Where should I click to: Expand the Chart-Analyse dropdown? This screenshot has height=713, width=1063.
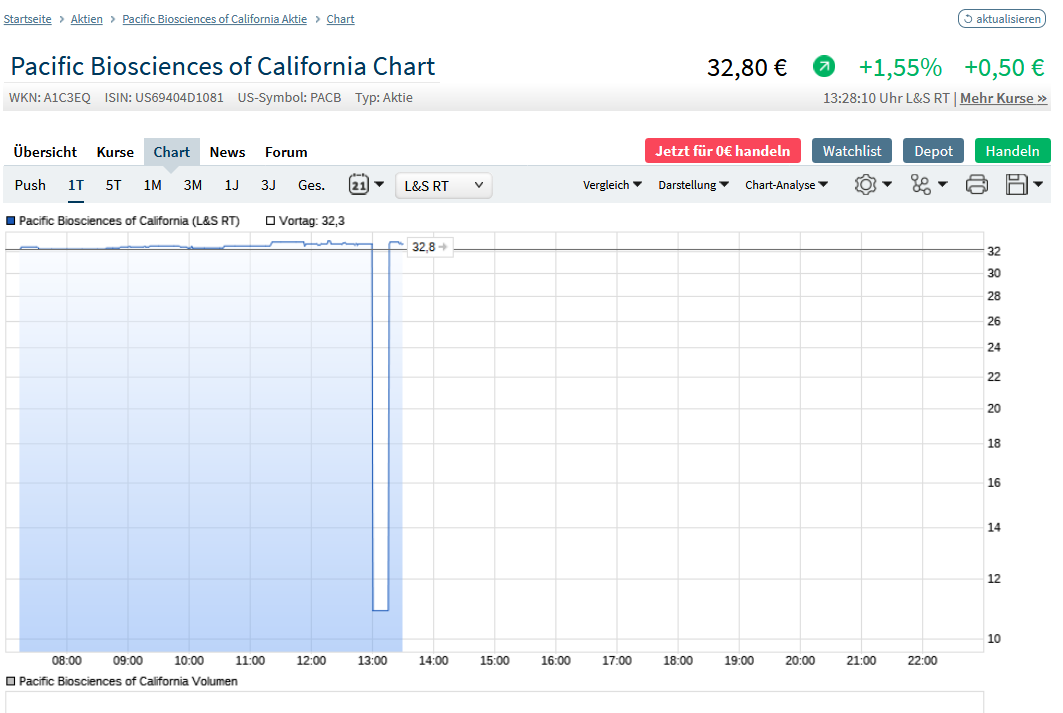[x=786, y=185]
